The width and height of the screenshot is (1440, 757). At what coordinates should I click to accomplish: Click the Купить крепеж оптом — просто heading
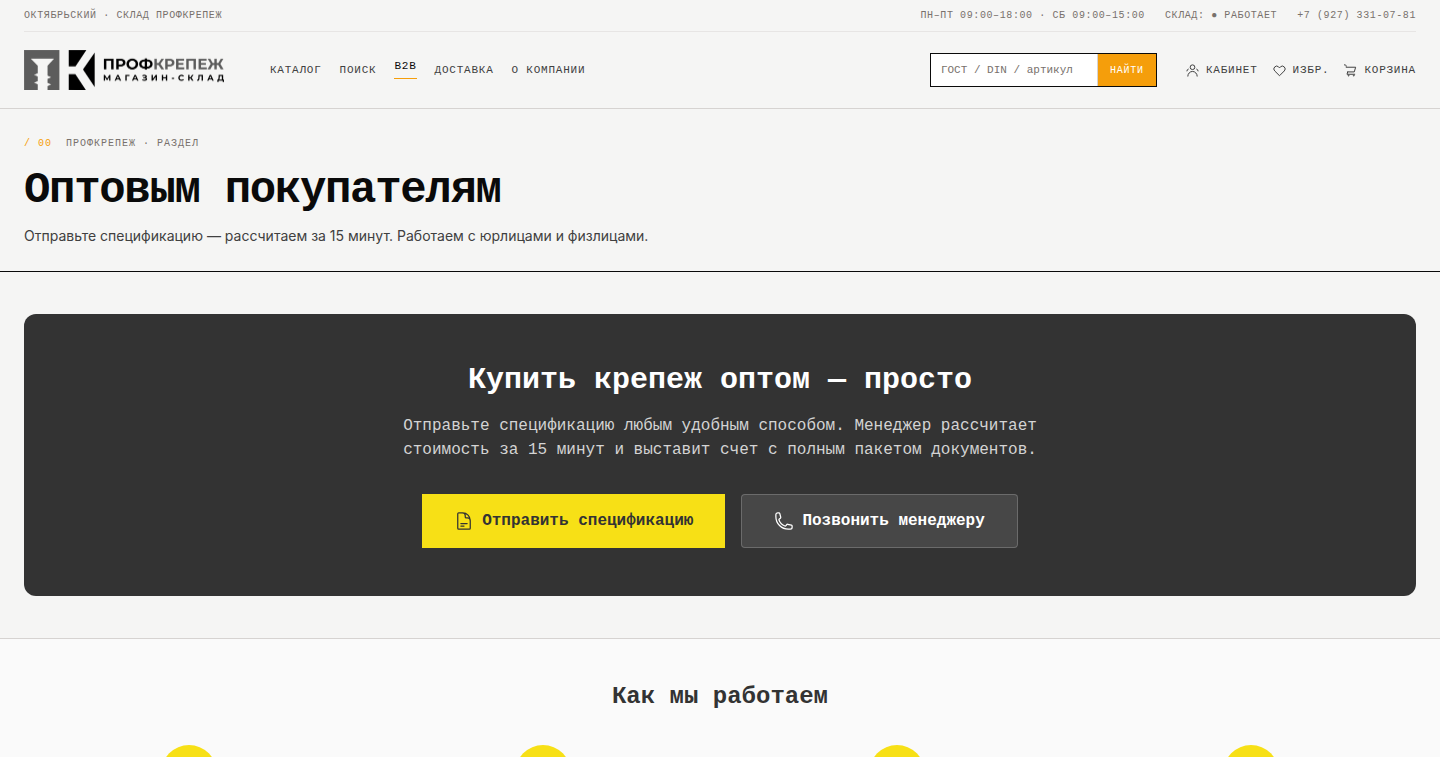(720, 379)
